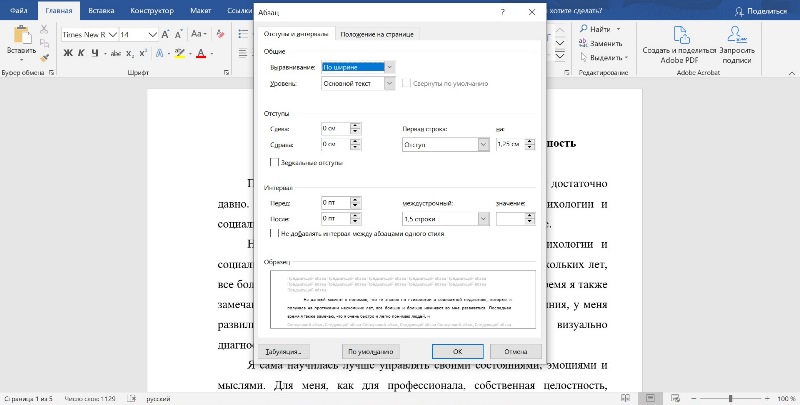Screen dimensions: 800x405
Task: Expand the Уровень outline level dropdown
Action: (390, 84)
